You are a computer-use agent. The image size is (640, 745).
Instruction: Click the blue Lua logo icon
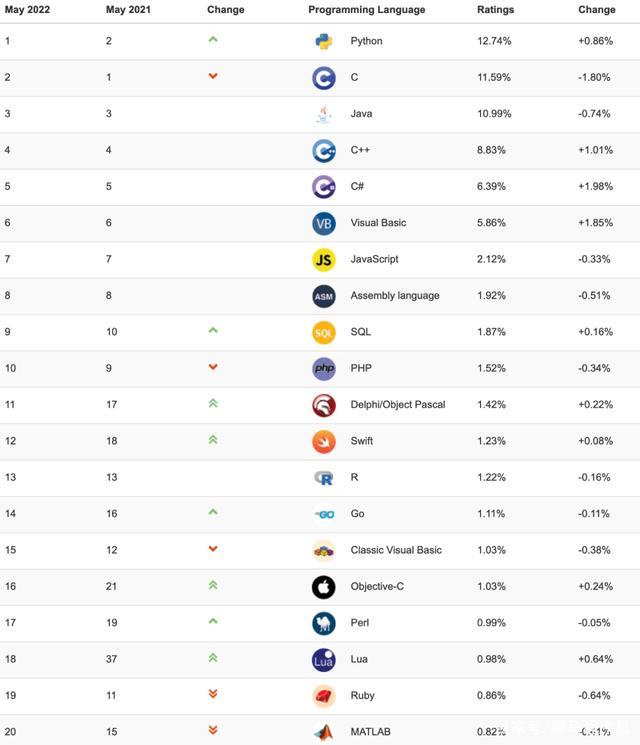[323, 660]
